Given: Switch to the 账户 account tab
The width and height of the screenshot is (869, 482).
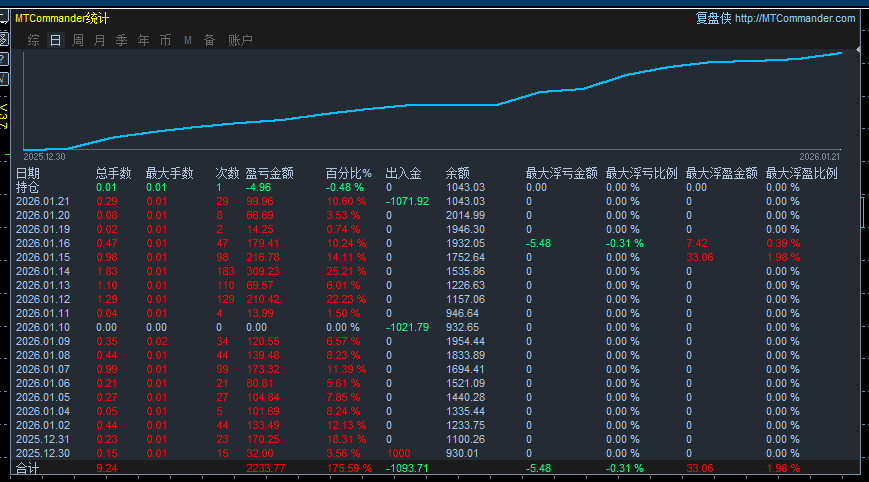Looking at the screenshot, I should point(241,40).
